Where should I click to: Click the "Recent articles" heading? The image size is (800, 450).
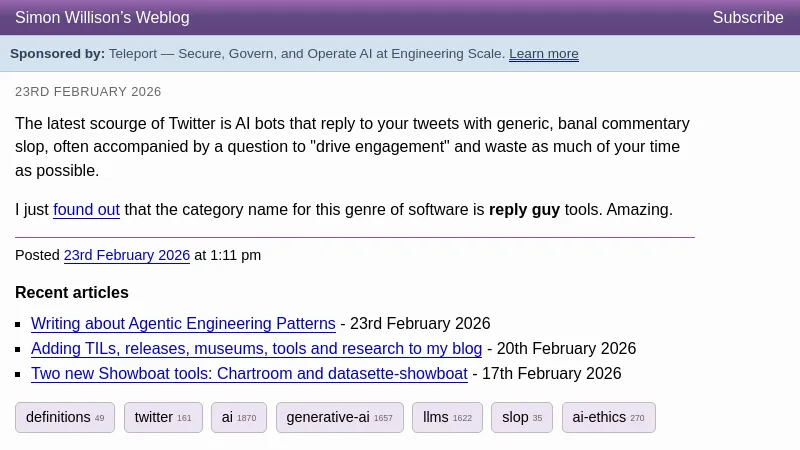72,293
